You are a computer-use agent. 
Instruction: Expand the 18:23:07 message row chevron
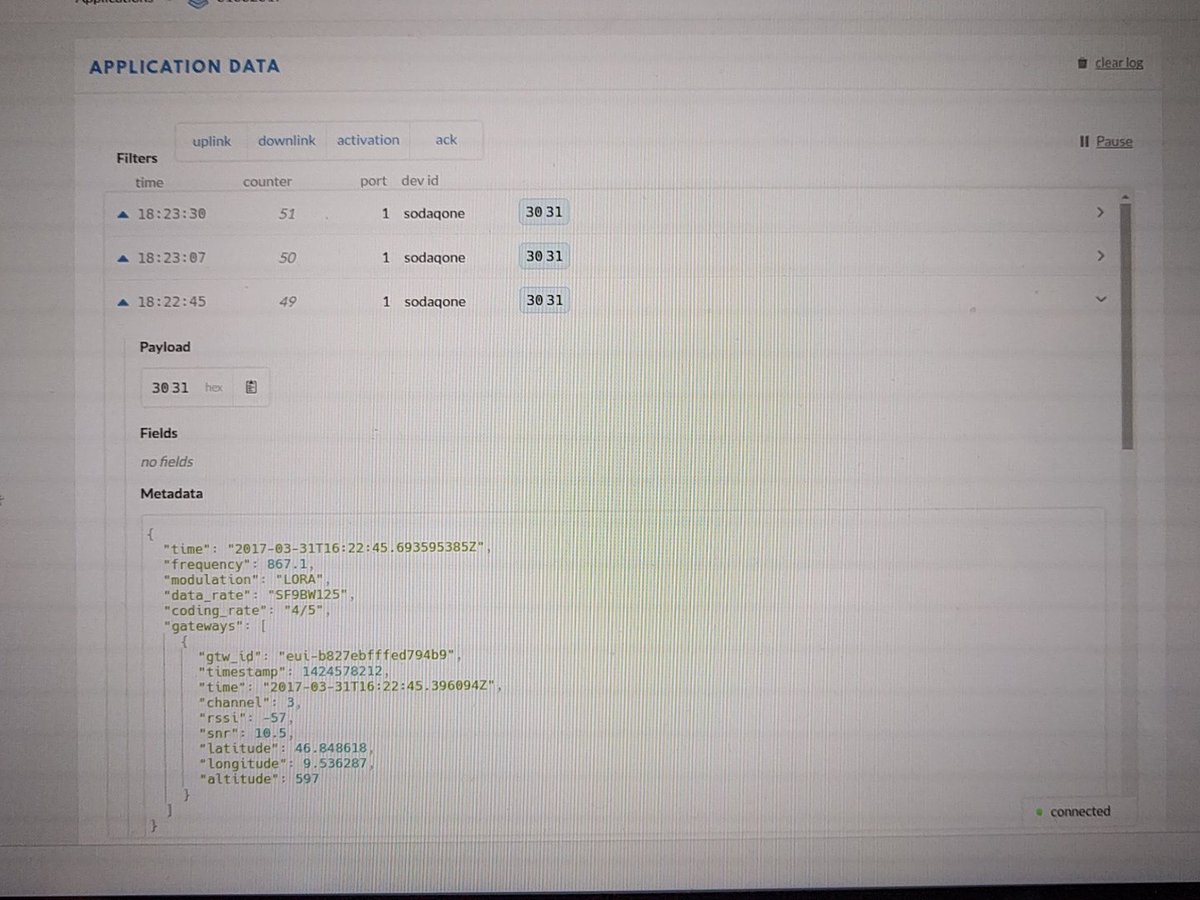click(1100, 256)
